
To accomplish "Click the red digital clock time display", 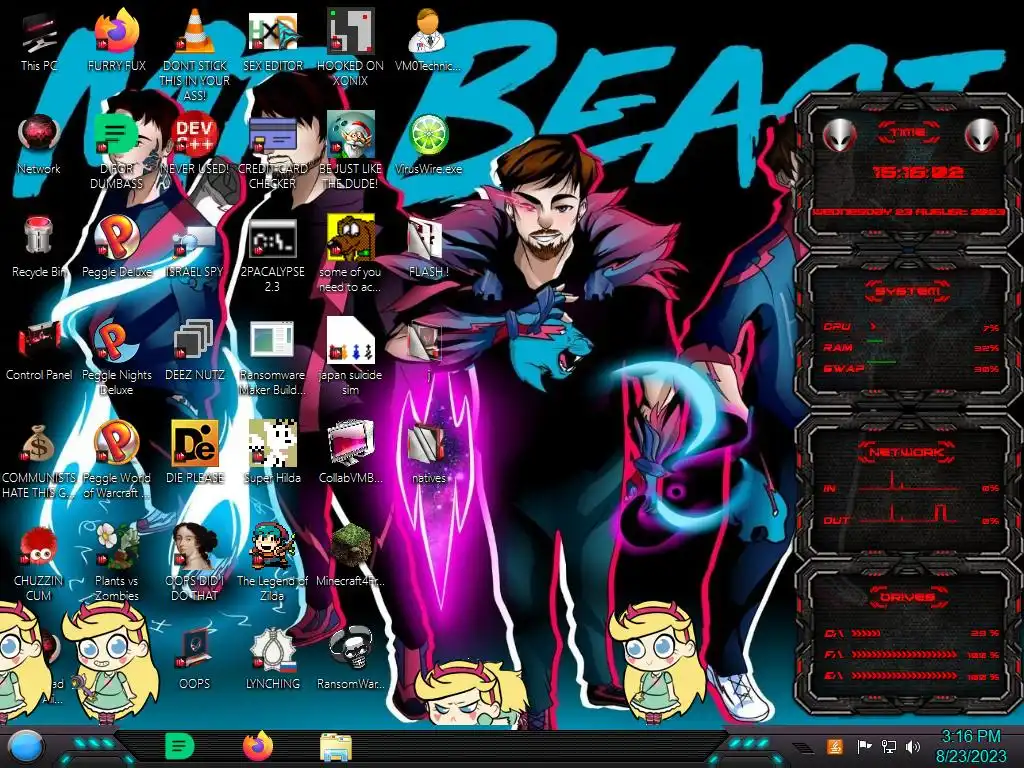I will (918, 172).
